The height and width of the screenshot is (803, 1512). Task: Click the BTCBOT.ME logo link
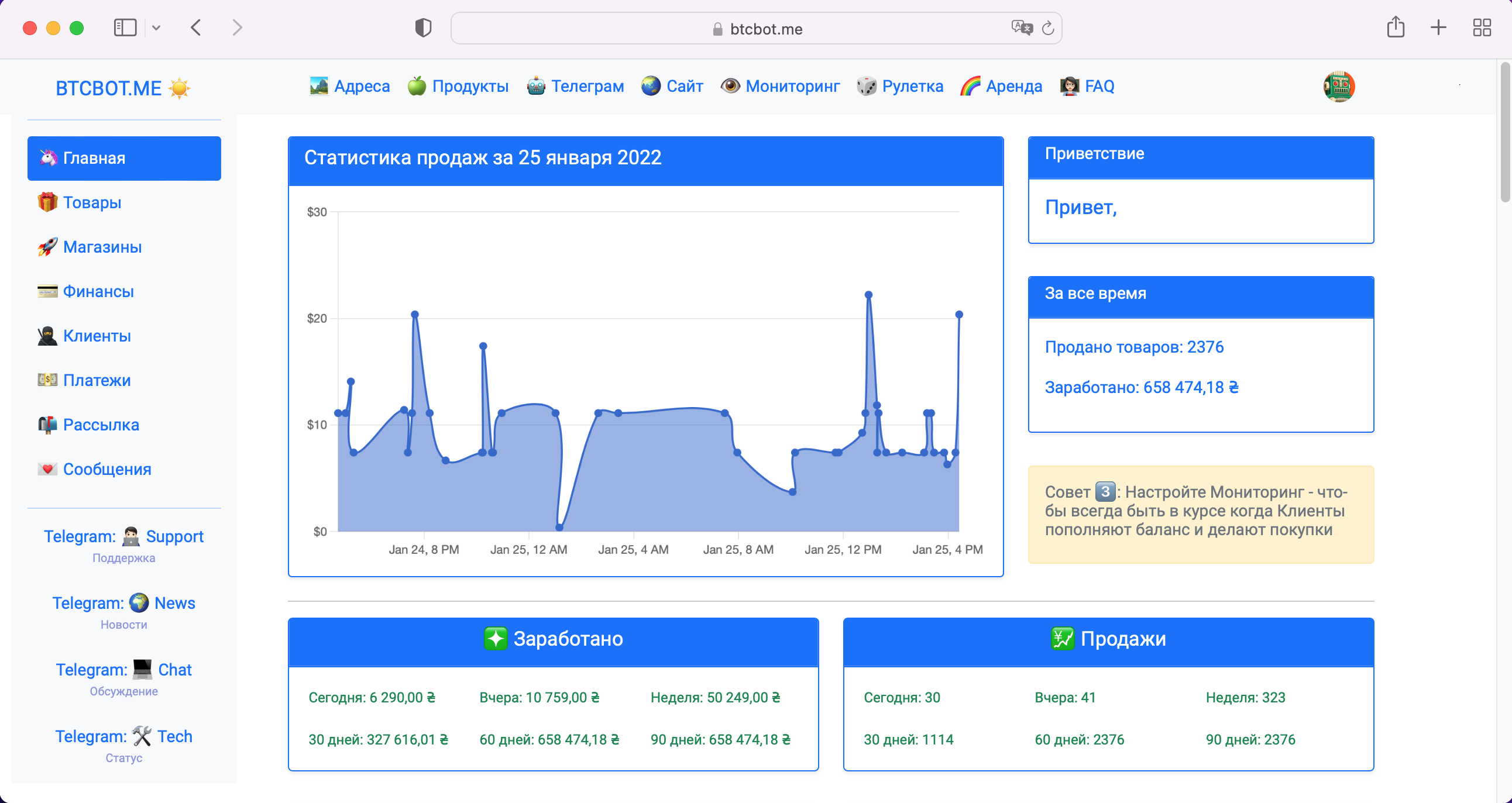tap(123, 88)
